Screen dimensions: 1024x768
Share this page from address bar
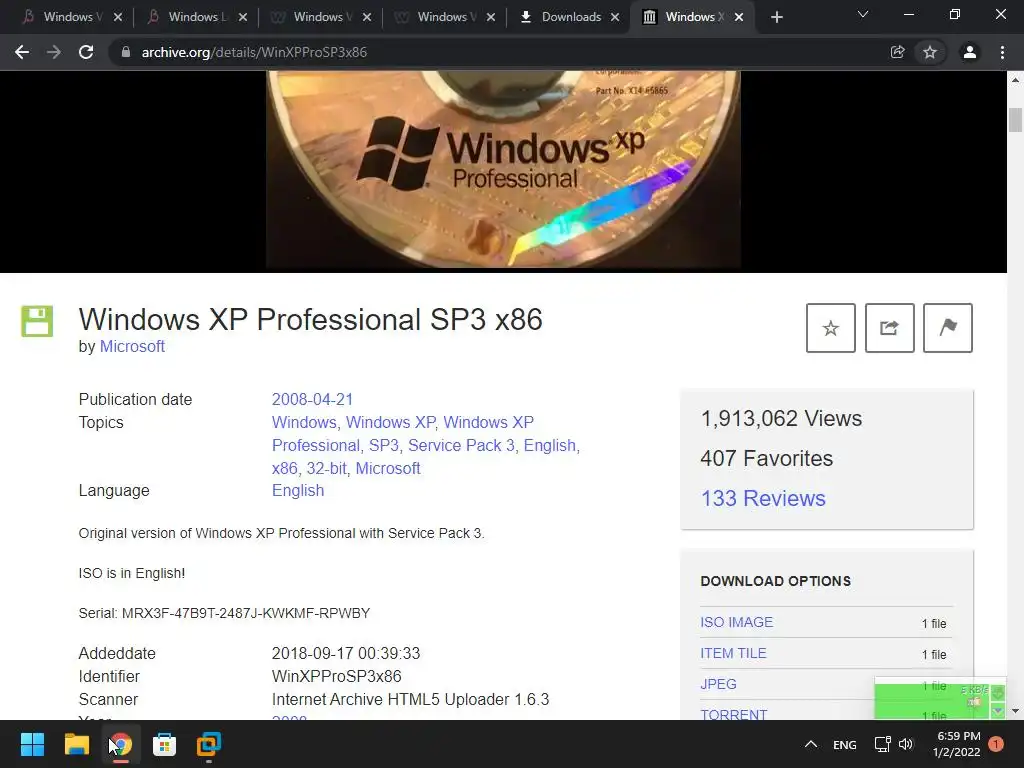(x=897, y=52)
